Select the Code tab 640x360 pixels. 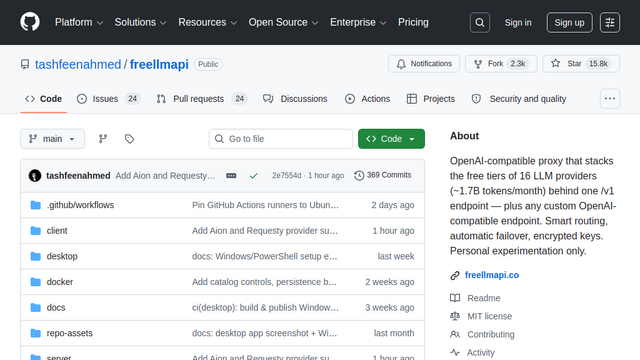click(x=44, y=99)
